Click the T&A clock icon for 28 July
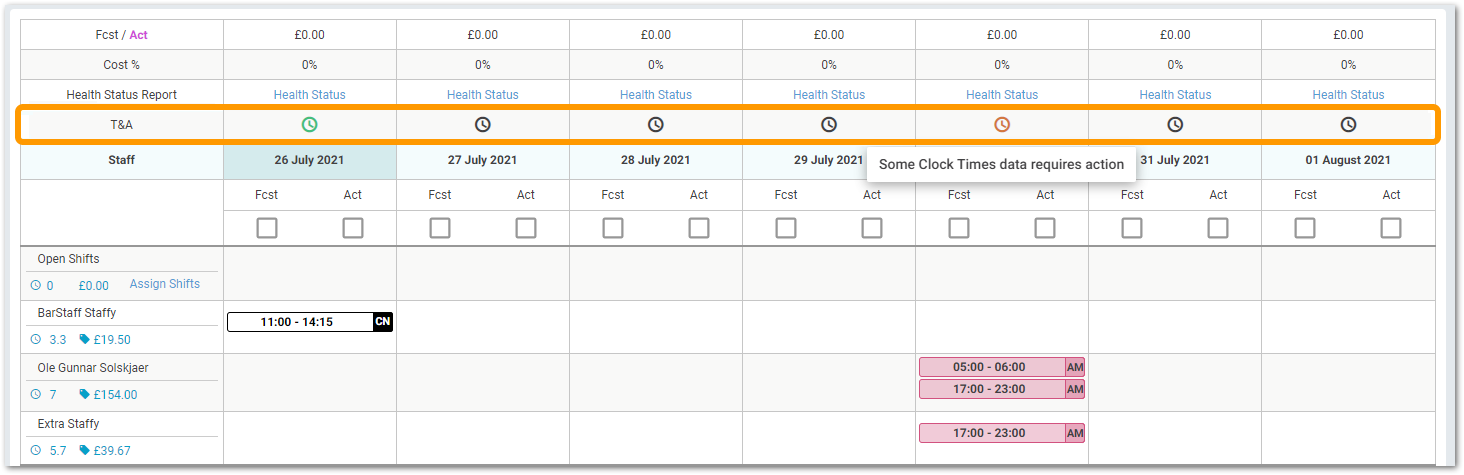The width and height of the screenshot is (1464, 475). pos(656,125)
